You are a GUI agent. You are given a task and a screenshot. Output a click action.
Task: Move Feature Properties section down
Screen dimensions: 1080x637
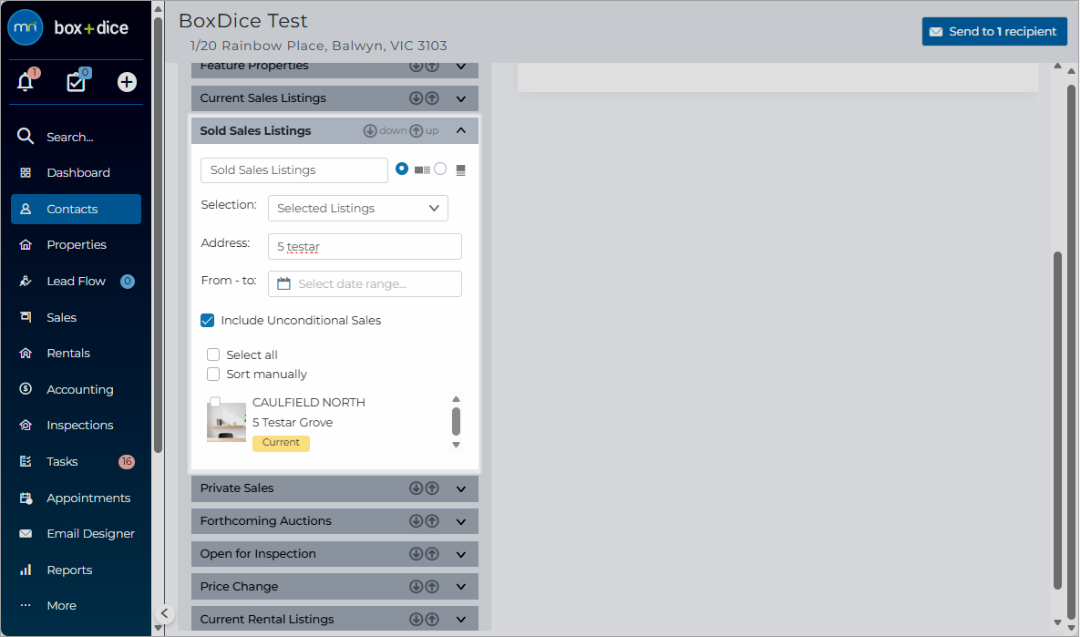coord(416,66)
